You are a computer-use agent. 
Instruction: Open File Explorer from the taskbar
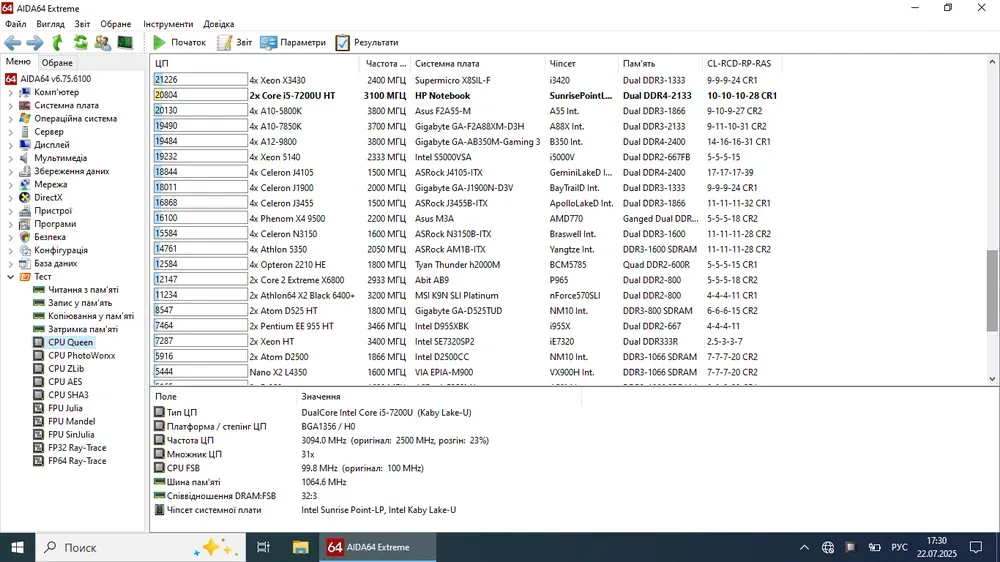300,547
